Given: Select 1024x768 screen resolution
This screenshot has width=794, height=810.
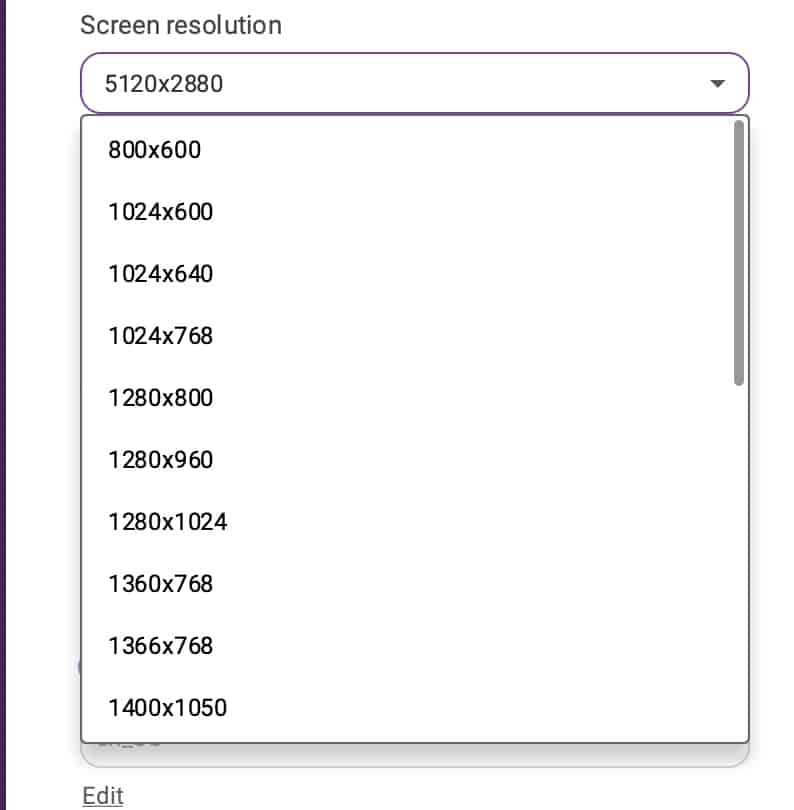Looking at the screenshot, I should (x=161, y=336).
